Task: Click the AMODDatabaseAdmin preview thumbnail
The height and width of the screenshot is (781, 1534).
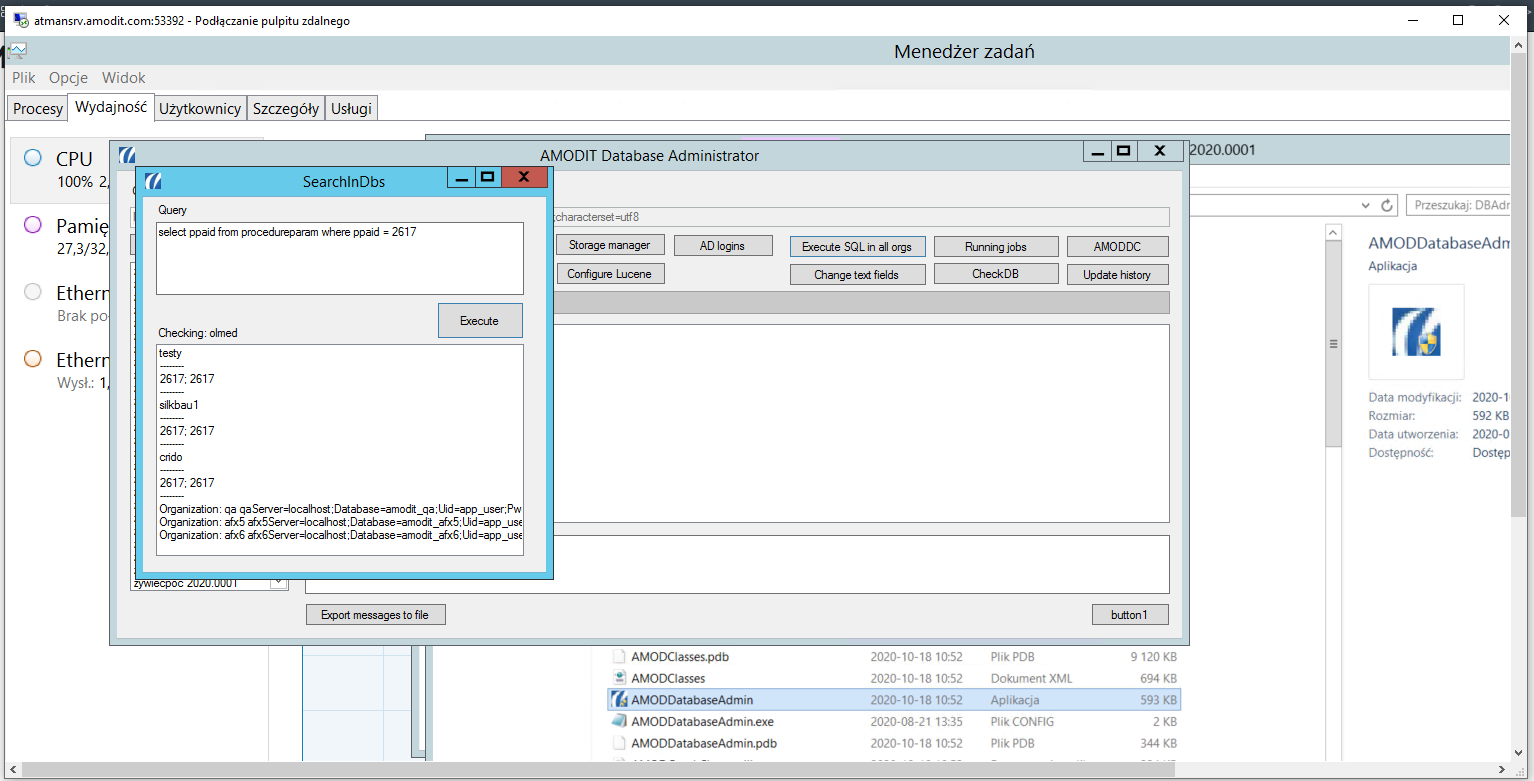Action: coord(1416,333)
